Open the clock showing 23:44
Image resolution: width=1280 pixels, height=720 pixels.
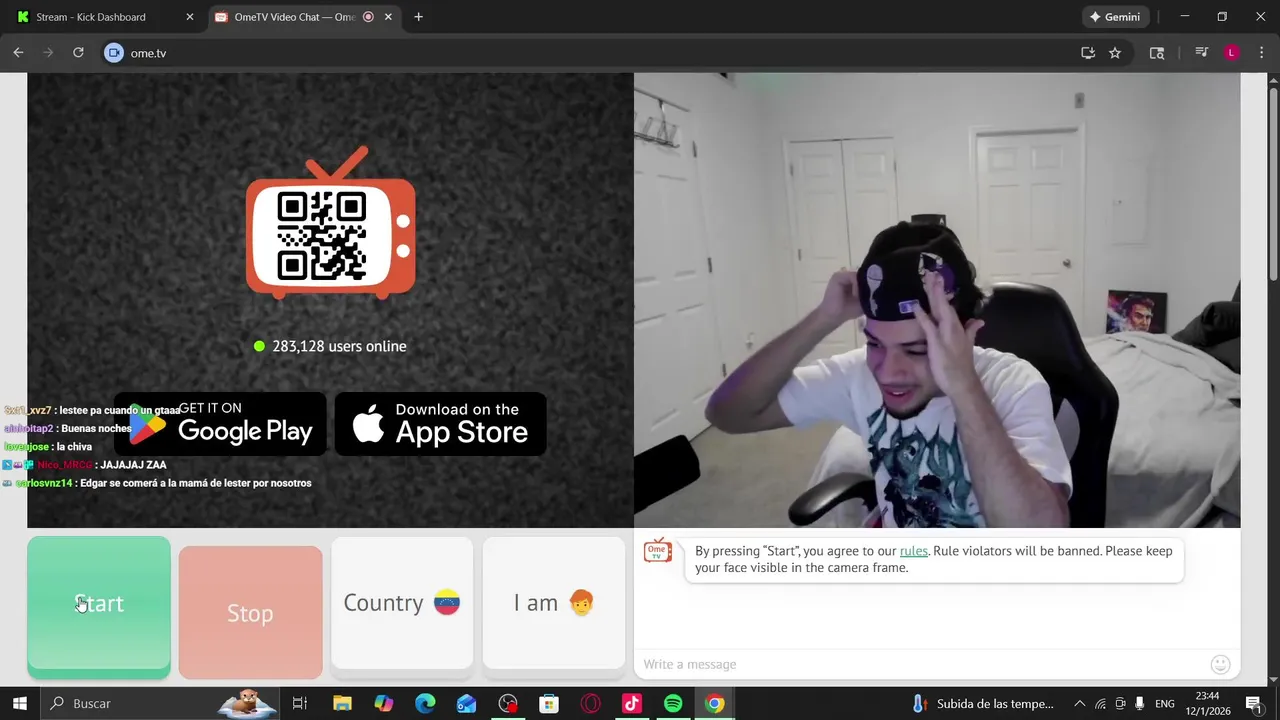[x=1207, y=704]
